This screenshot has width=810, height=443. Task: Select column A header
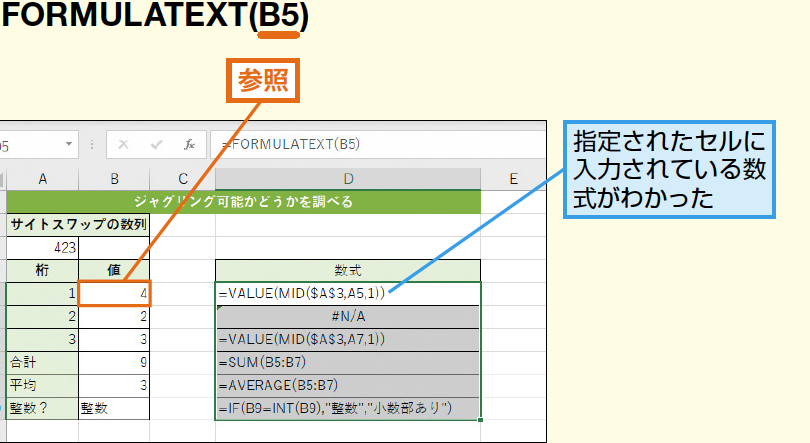coord(42,179)
